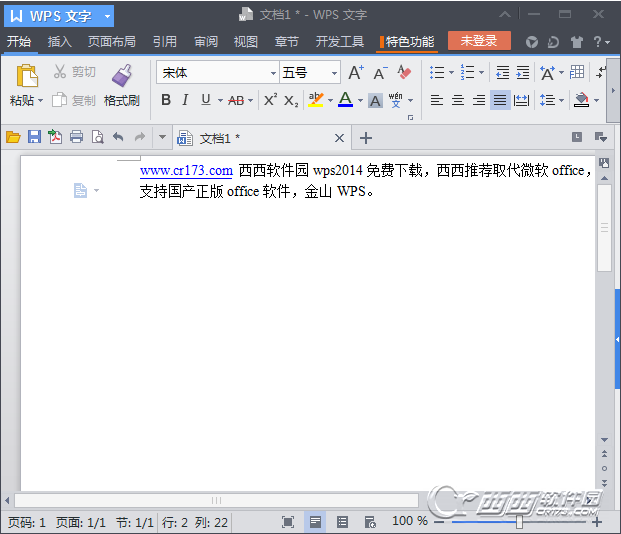The image size is (621, 534).
Task: Apply subscript formatting
Action: 291,101
